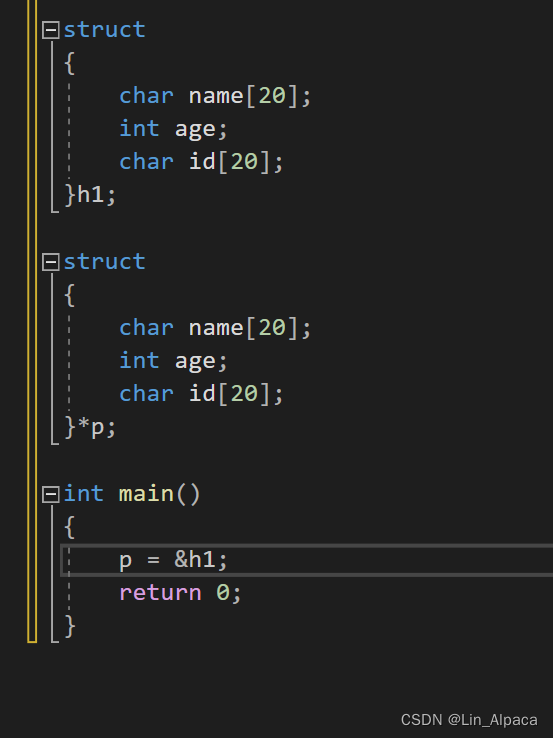Collapse the int main() function block
The height and width of the screenshot is (738, 553).
(x=50, y=494)
